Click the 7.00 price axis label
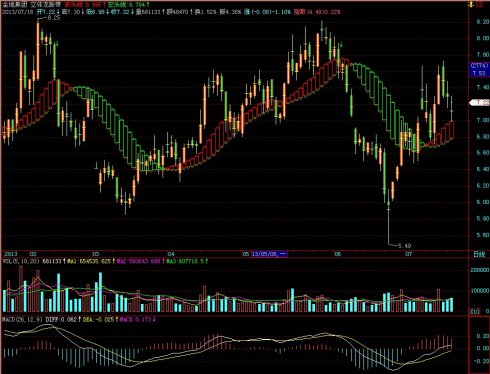 pos(483,120)
